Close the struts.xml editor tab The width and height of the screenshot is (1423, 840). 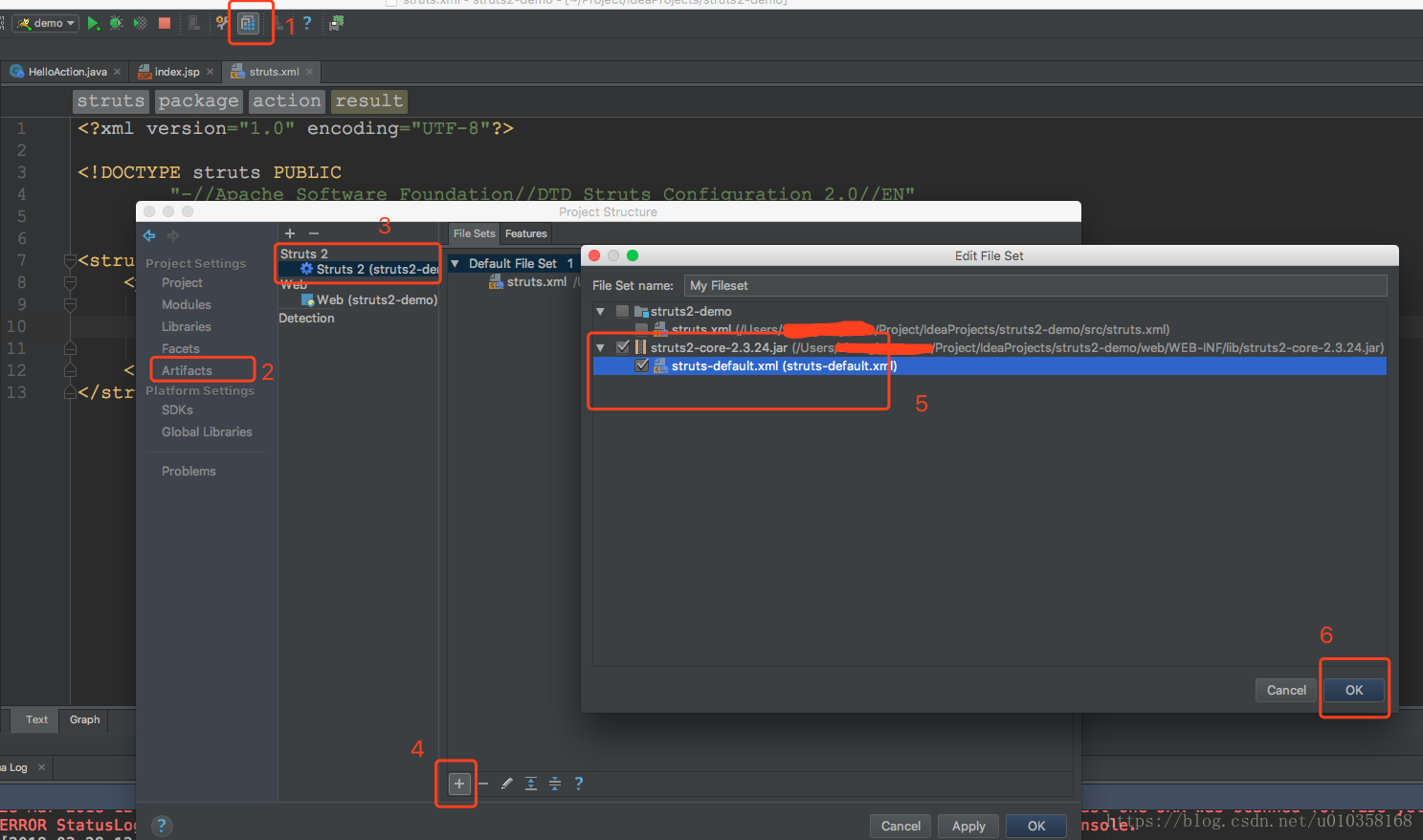(309, 72)
